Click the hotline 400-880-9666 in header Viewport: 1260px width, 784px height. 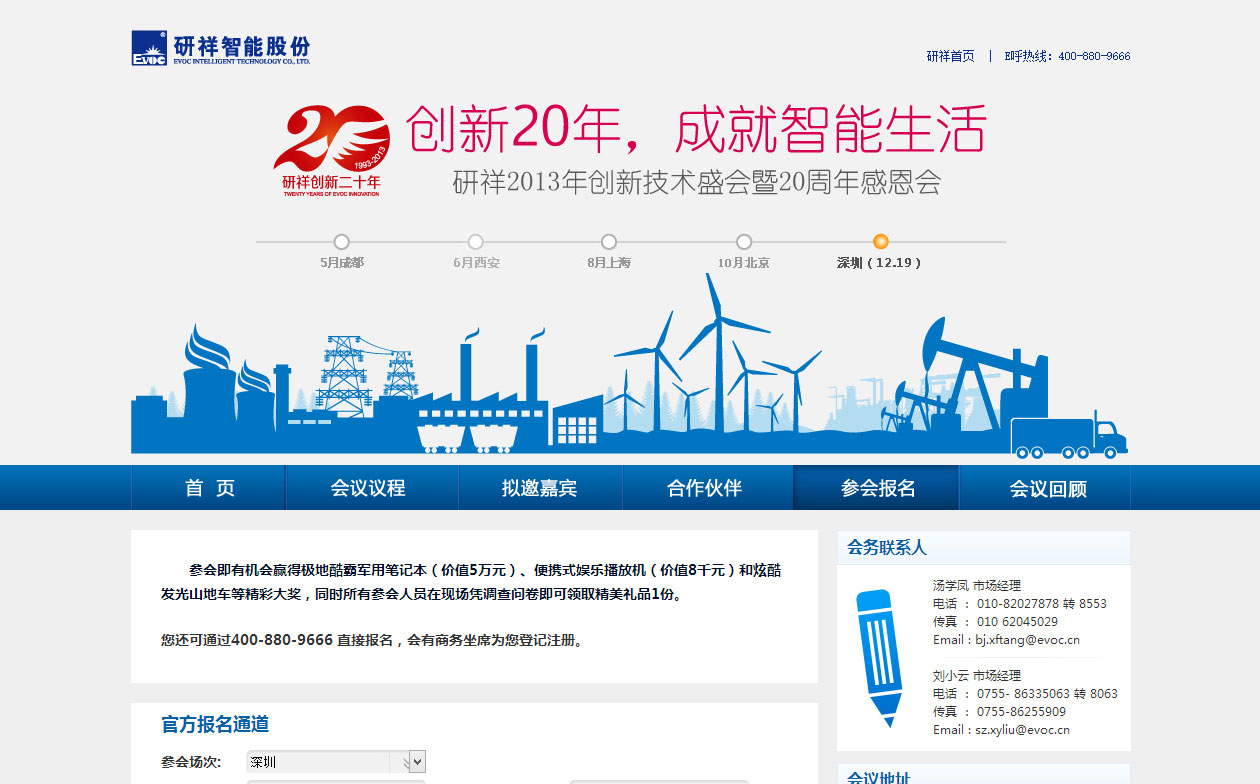(1094, 56)
